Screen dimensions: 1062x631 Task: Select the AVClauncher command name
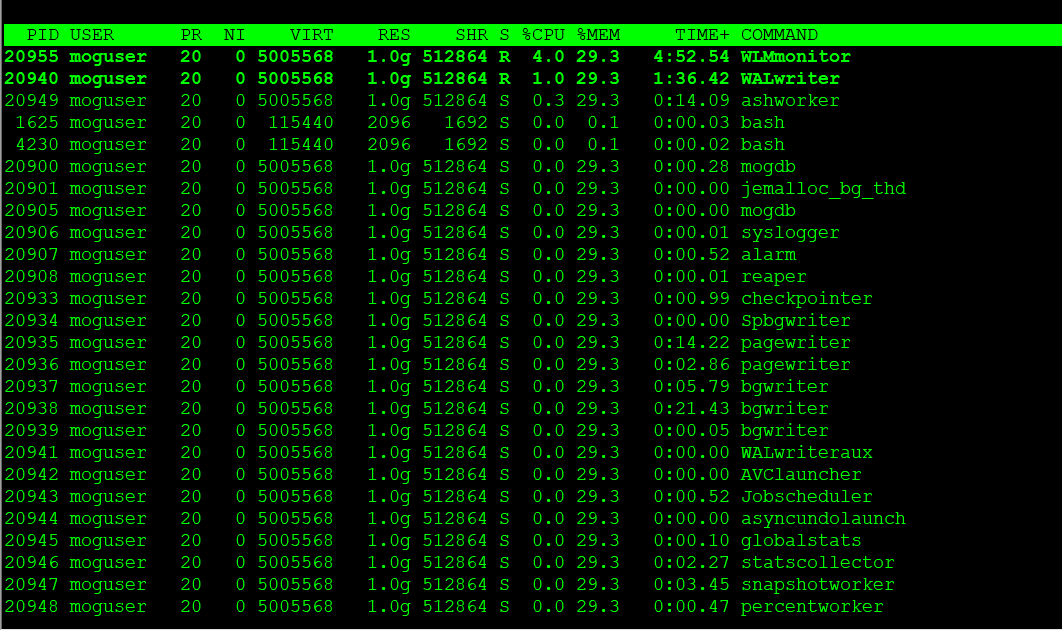coord(801,475)
